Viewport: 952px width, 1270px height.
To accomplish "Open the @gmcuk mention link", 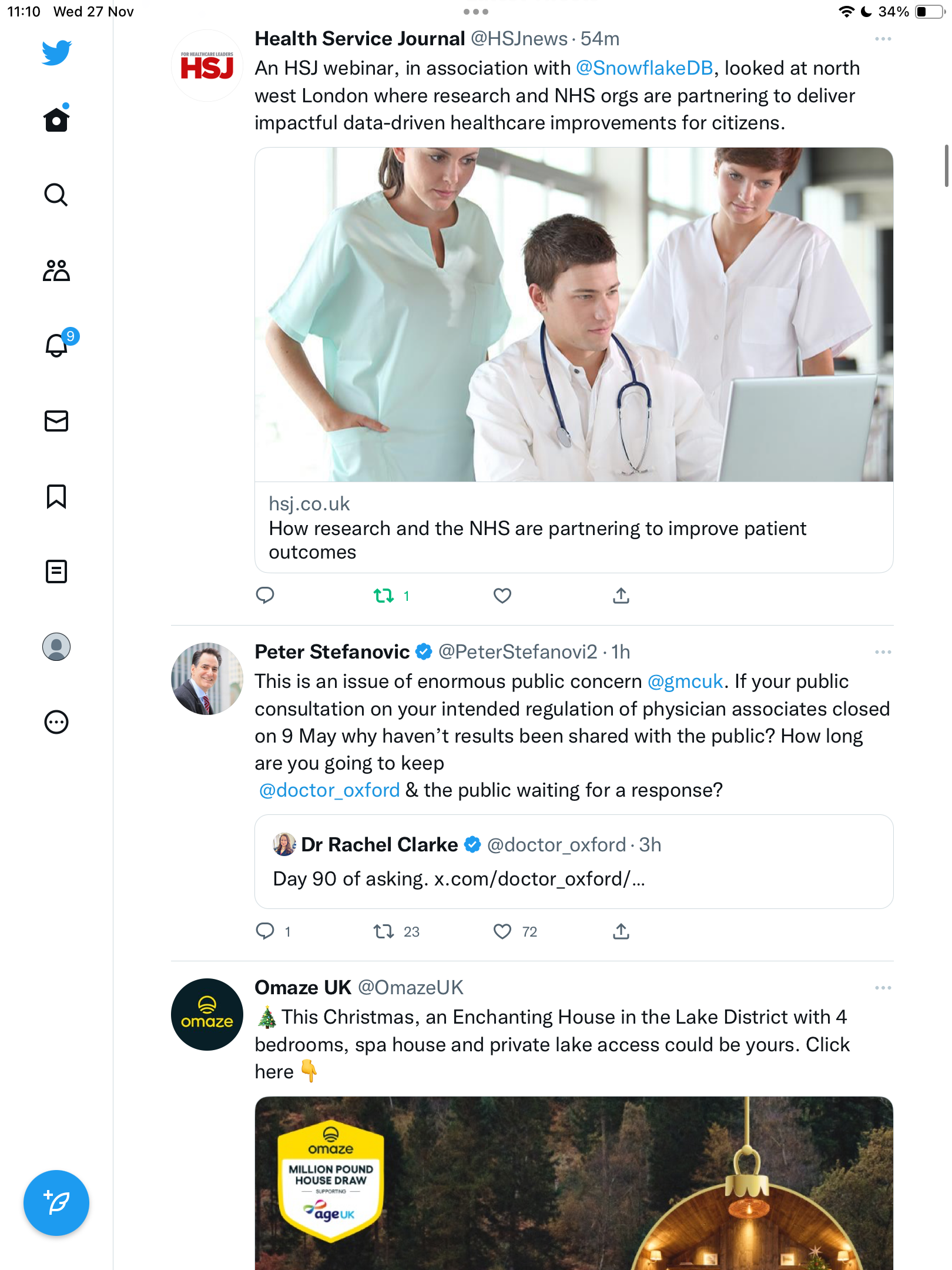I will click(x=685, y=681).
